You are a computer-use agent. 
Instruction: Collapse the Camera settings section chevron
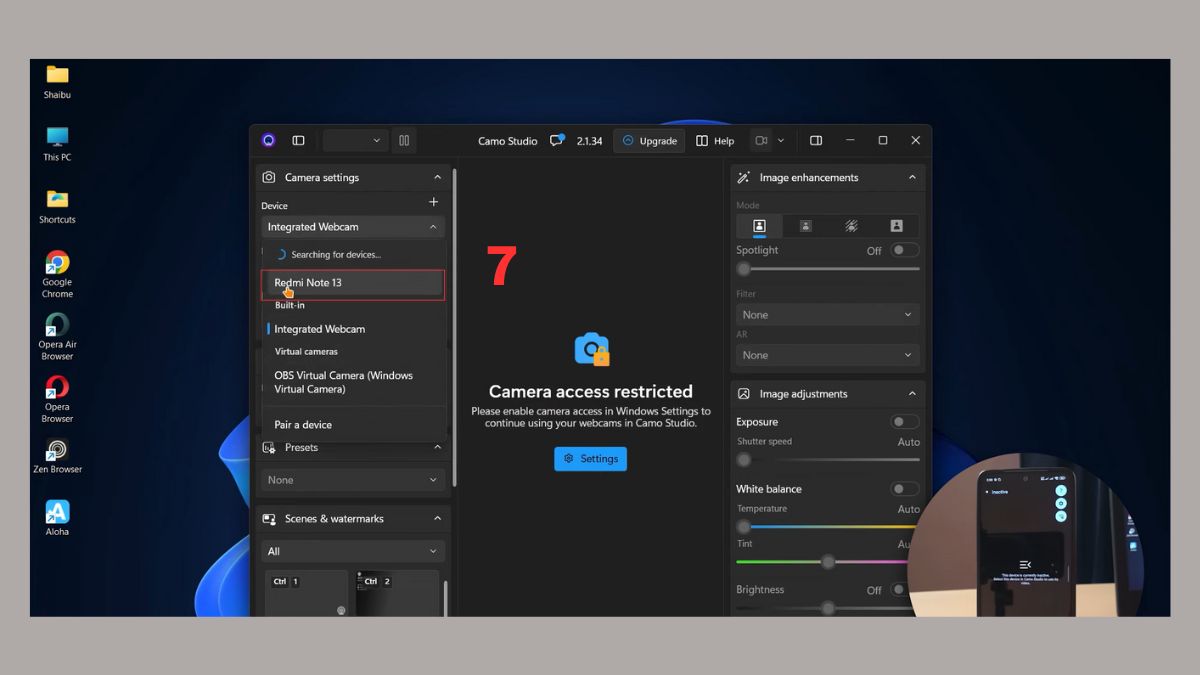437,177
